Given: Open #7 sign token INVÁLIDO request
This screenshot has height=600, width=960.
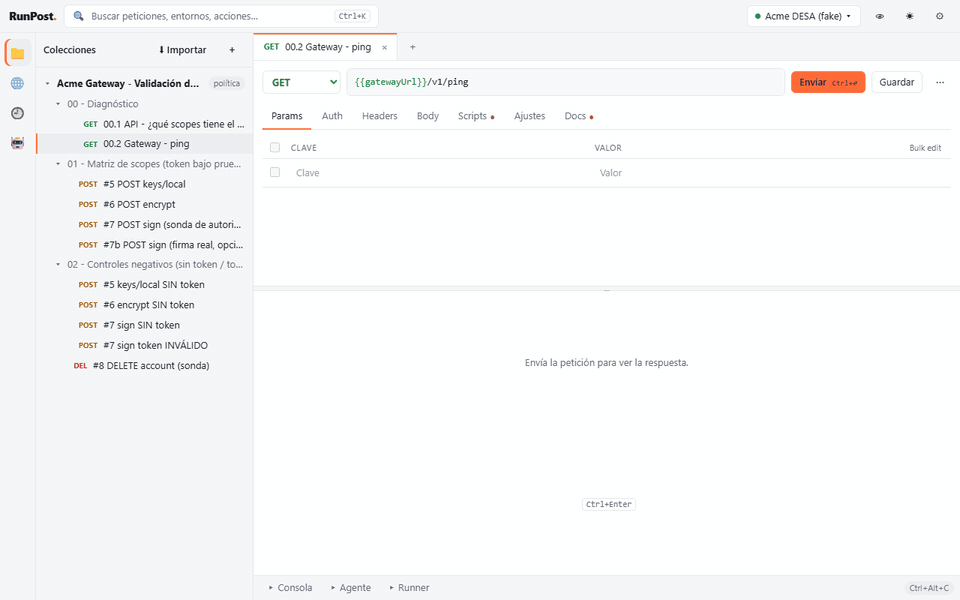Looking at the screenshot, I should pyautogui.click(x=144, y=345).
